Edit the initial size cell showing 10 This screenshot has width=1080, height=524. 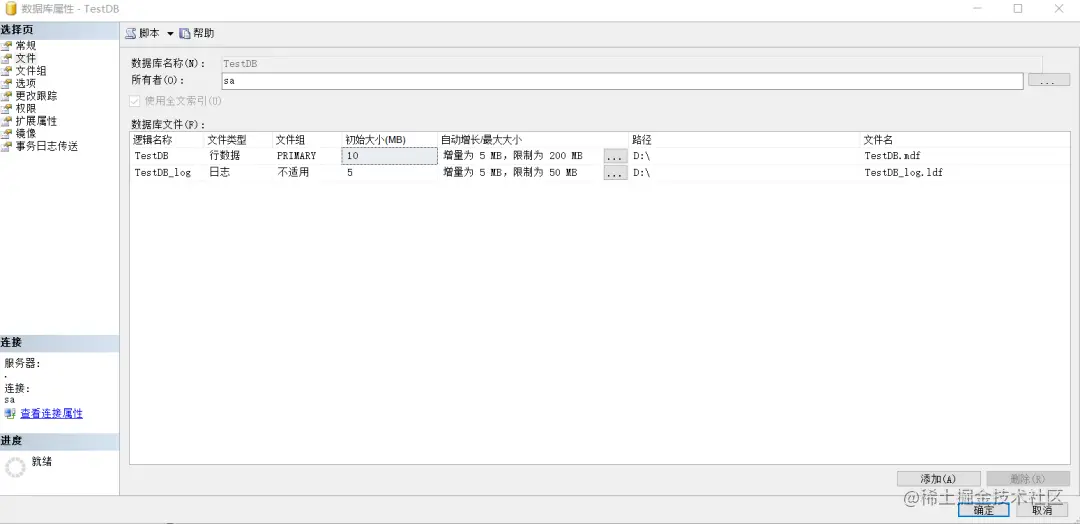coord(389,156)
